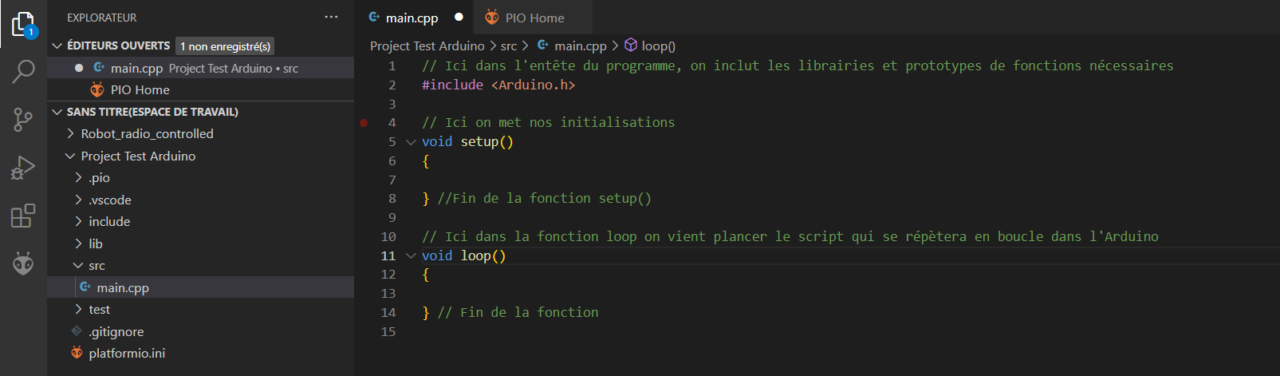Switch to the PIO Home tab
This screenshot has width=1280, height=376.
[524, 17]
